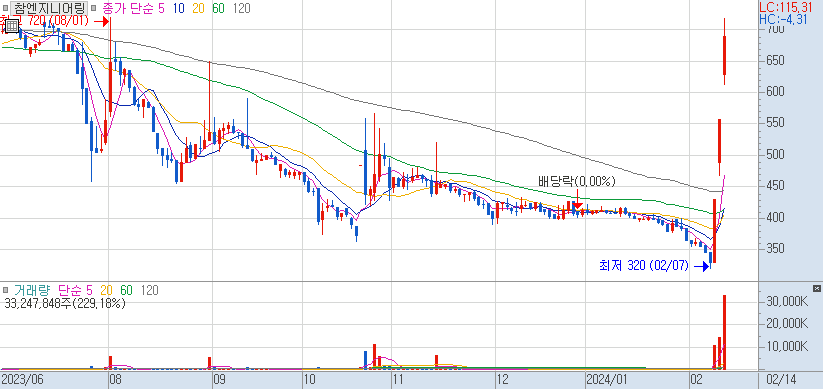Click the 02/14 current date label
This screenshot has width=823, height=389.
click(783, 379)
